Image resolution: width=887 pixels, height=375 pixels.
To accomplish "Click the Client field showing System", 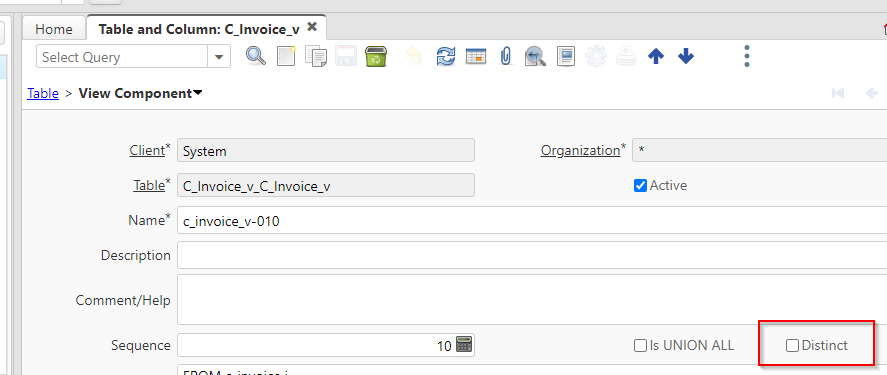I will coord(326,150).
